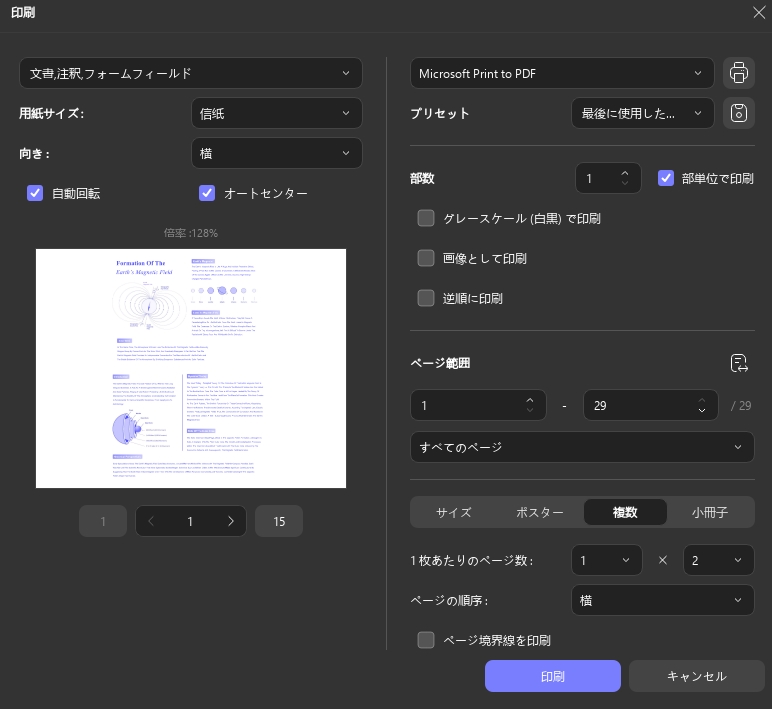Save preset using the disk icon
This screenshot has height=709, width=772.
click(739, 113)
